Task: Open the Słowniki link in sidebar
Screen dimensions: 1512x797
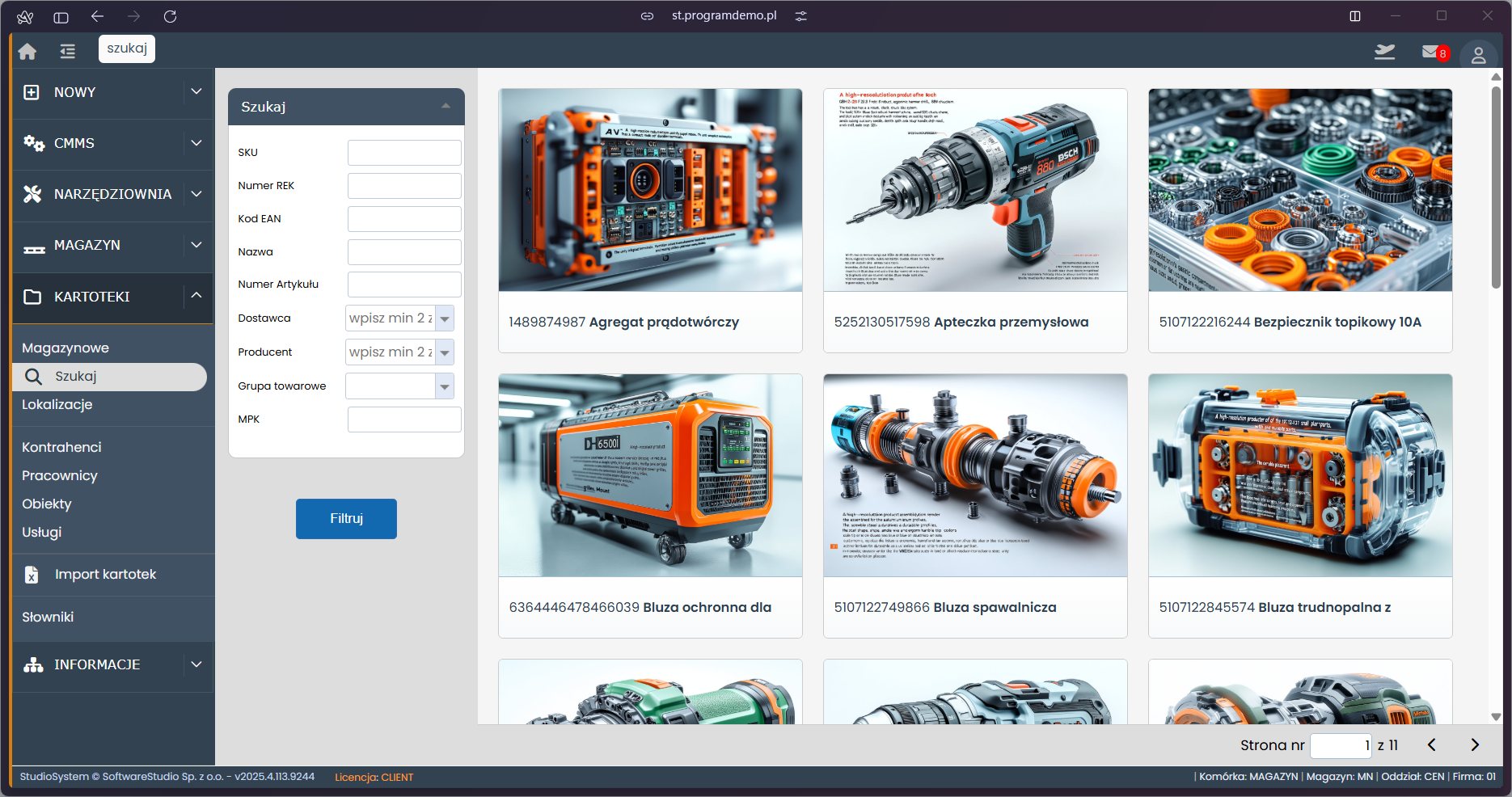Action: coord(48,617)
